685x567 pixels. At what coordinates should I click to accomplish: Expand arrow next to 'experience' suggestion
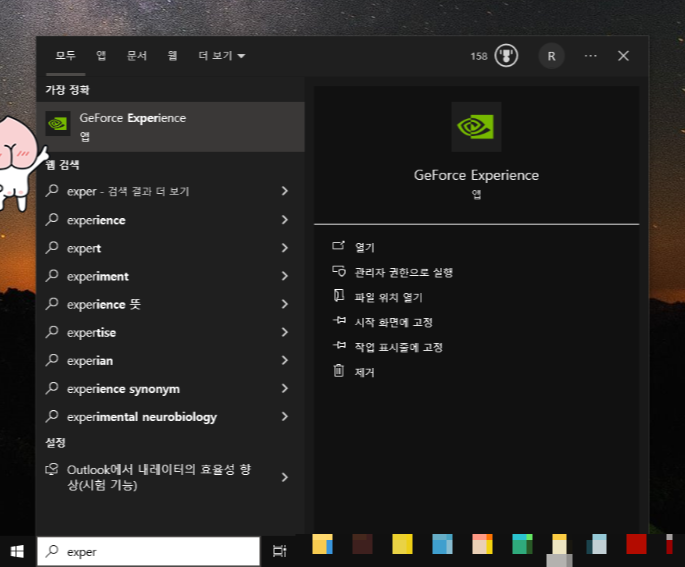pyautogui.click(x=285, y=219)
